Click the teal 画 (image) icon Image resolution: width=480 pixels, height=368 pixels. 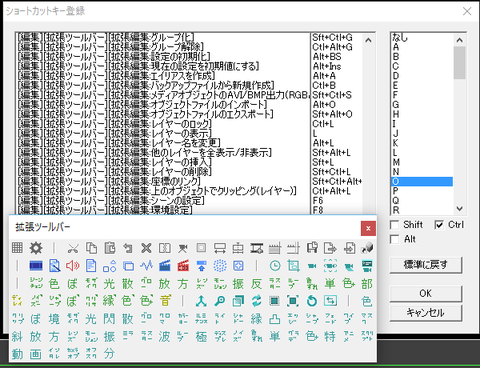36,354
